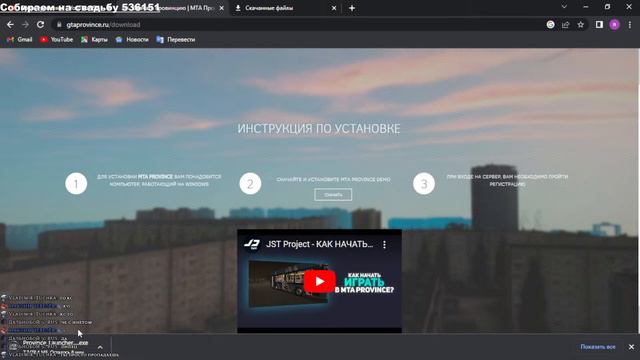The width and height of the screenshot is (640, 360).
Task: Click the JST channel logo on video
Action: (x=252, y=244)
